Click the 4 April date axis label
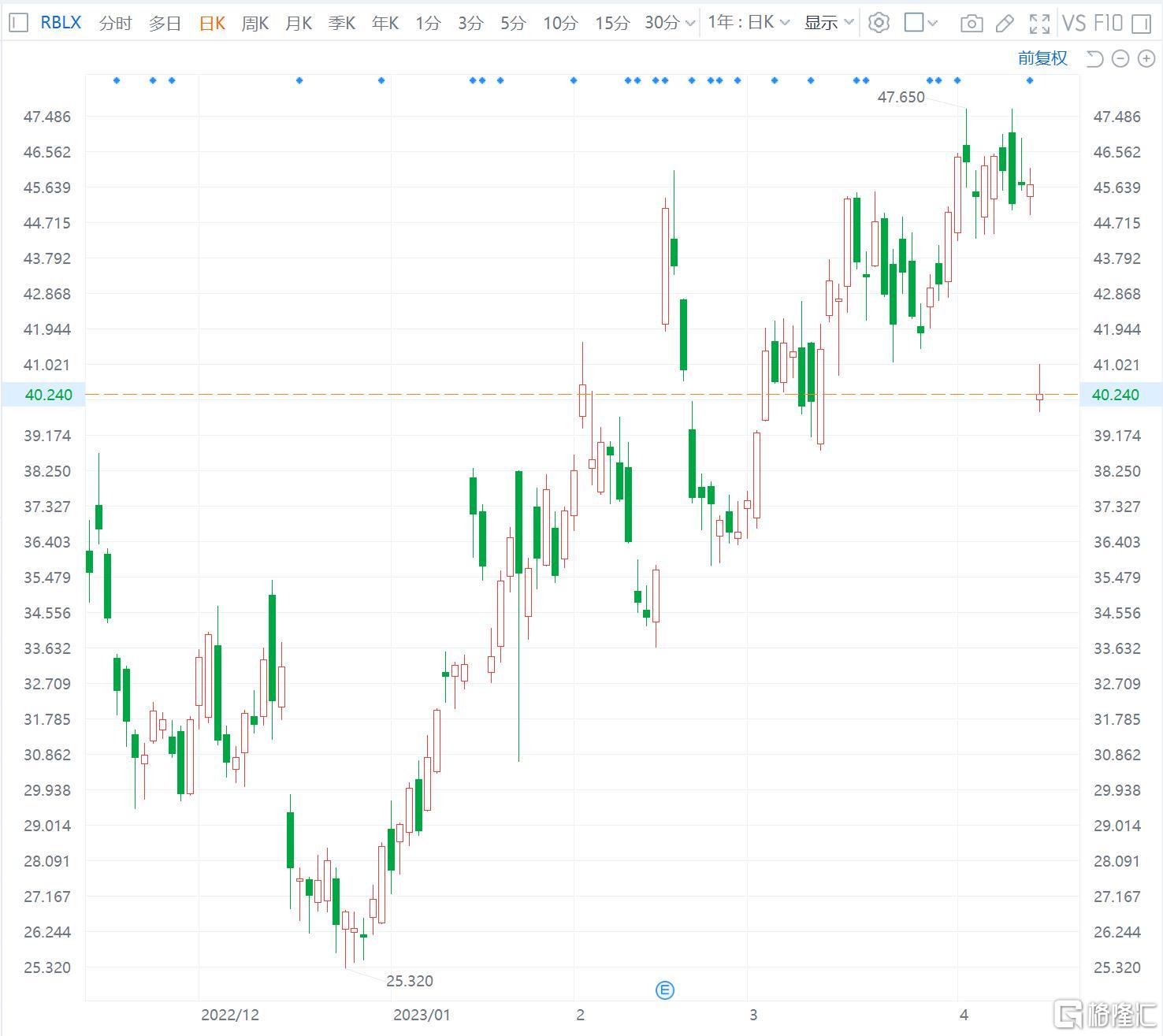1163x1036 pixels. pyautogui.click(x=964, y=1015)
